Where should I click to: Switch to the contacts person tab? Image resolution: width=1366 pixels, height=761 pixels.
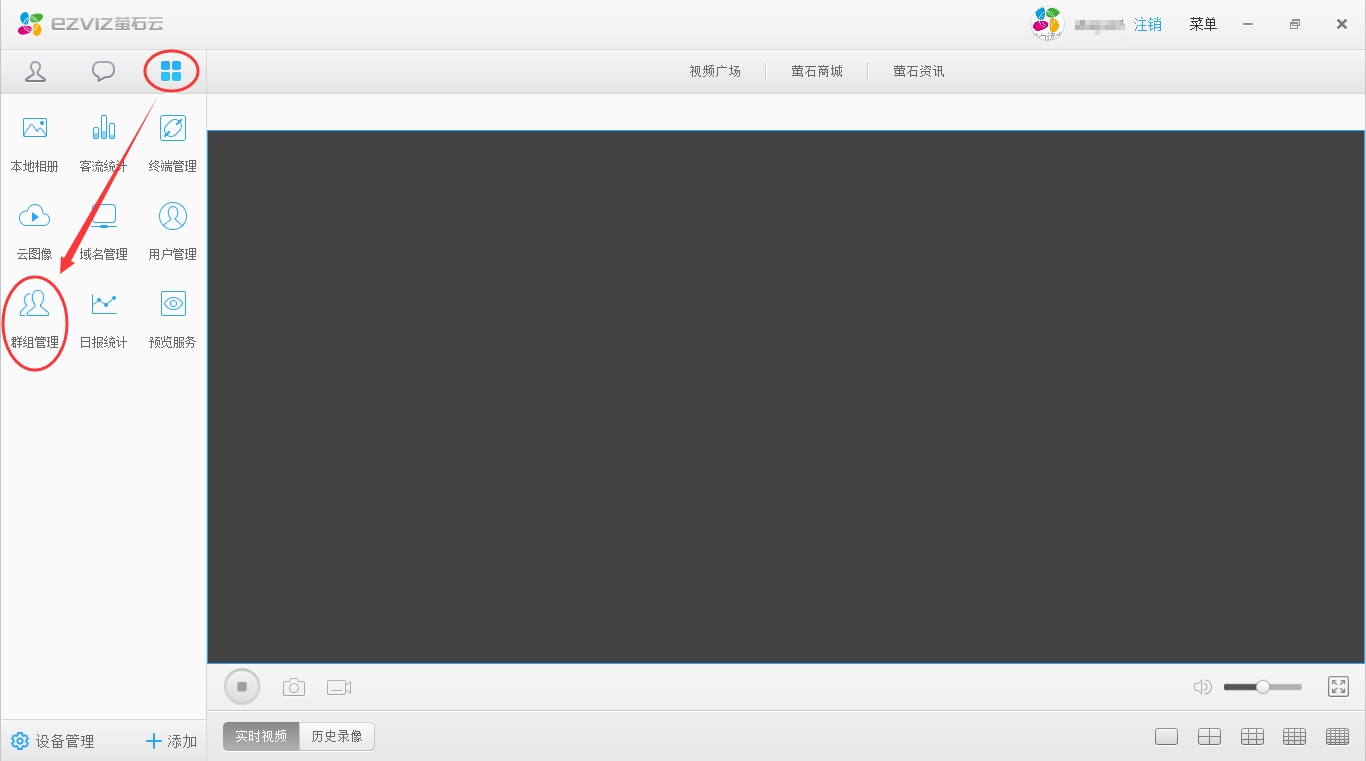click(36, 71)
